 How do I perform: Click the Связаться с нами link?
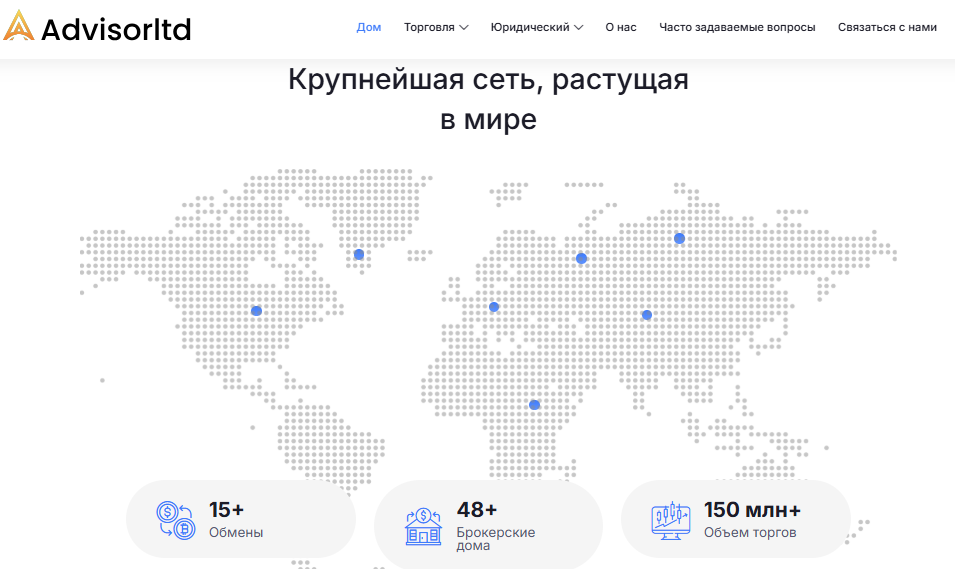pos(887,27)
